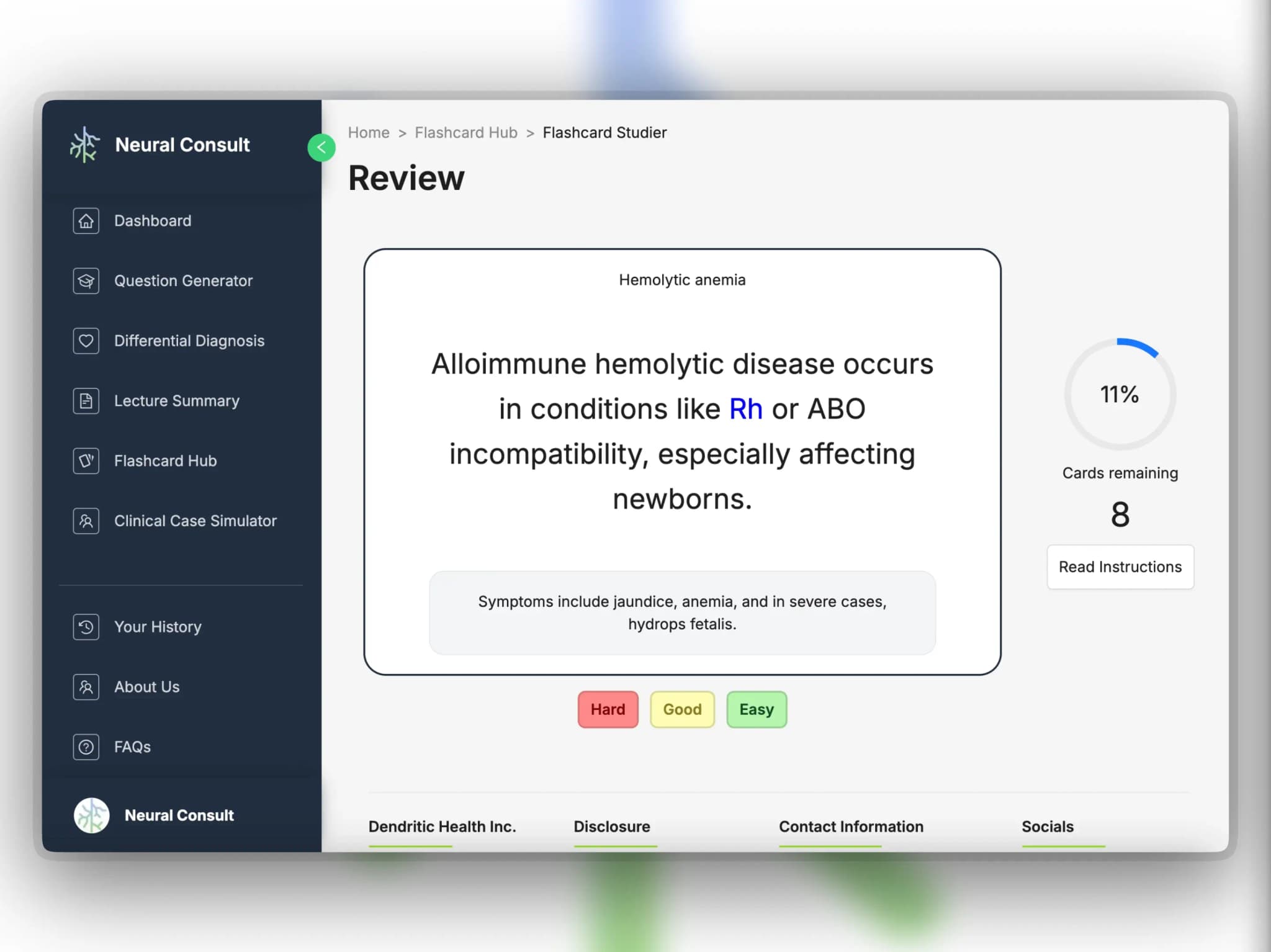Screen dimensions: 1271x952
Task: Open the Question Generator tool
Action: click(184, 280)
